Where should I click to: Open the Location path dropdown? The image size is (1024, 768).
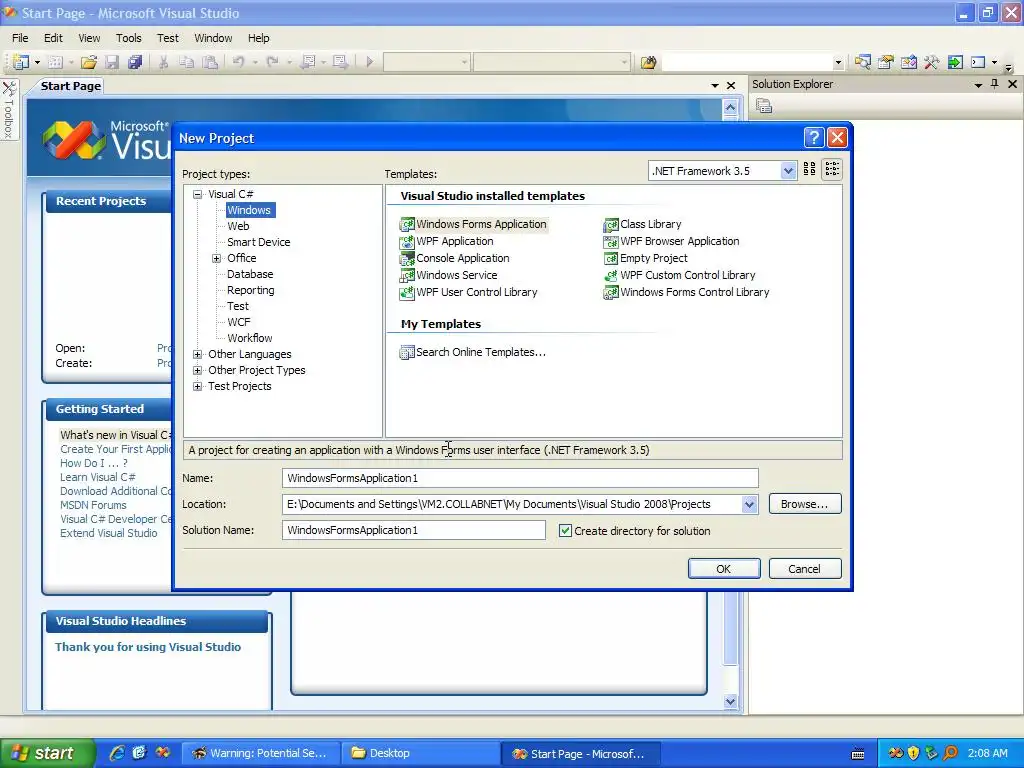pyautogui.click(x=750, y=504)
